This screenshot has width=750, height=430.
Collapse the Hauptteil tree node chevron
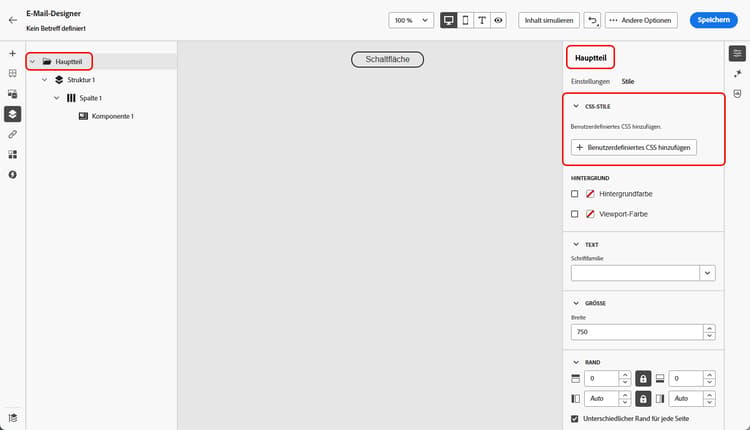click(x=33, y=61)
